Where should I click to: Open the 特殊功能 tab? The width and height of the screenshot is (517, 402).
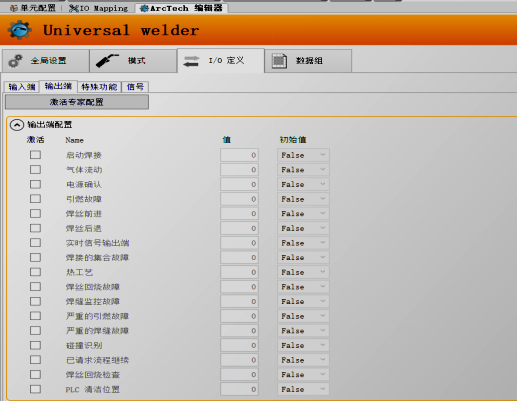click(x=99, y=87)
